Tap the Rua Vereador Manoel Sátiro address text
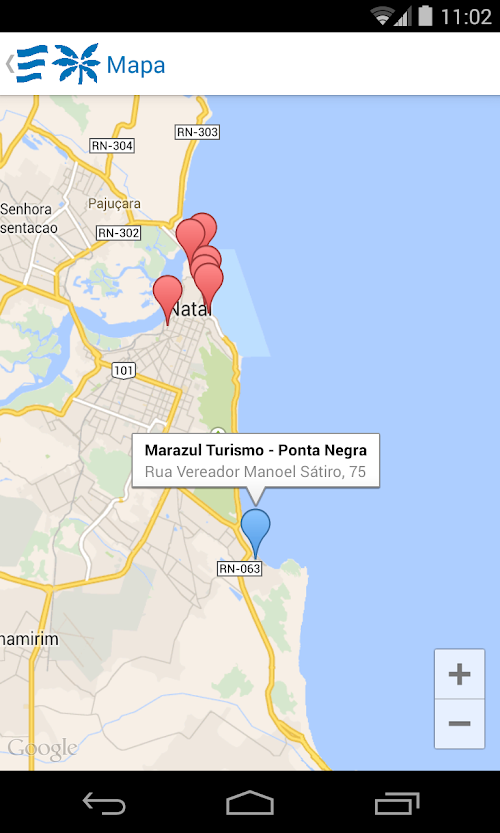500x833 pixels. tap(255, 472)
